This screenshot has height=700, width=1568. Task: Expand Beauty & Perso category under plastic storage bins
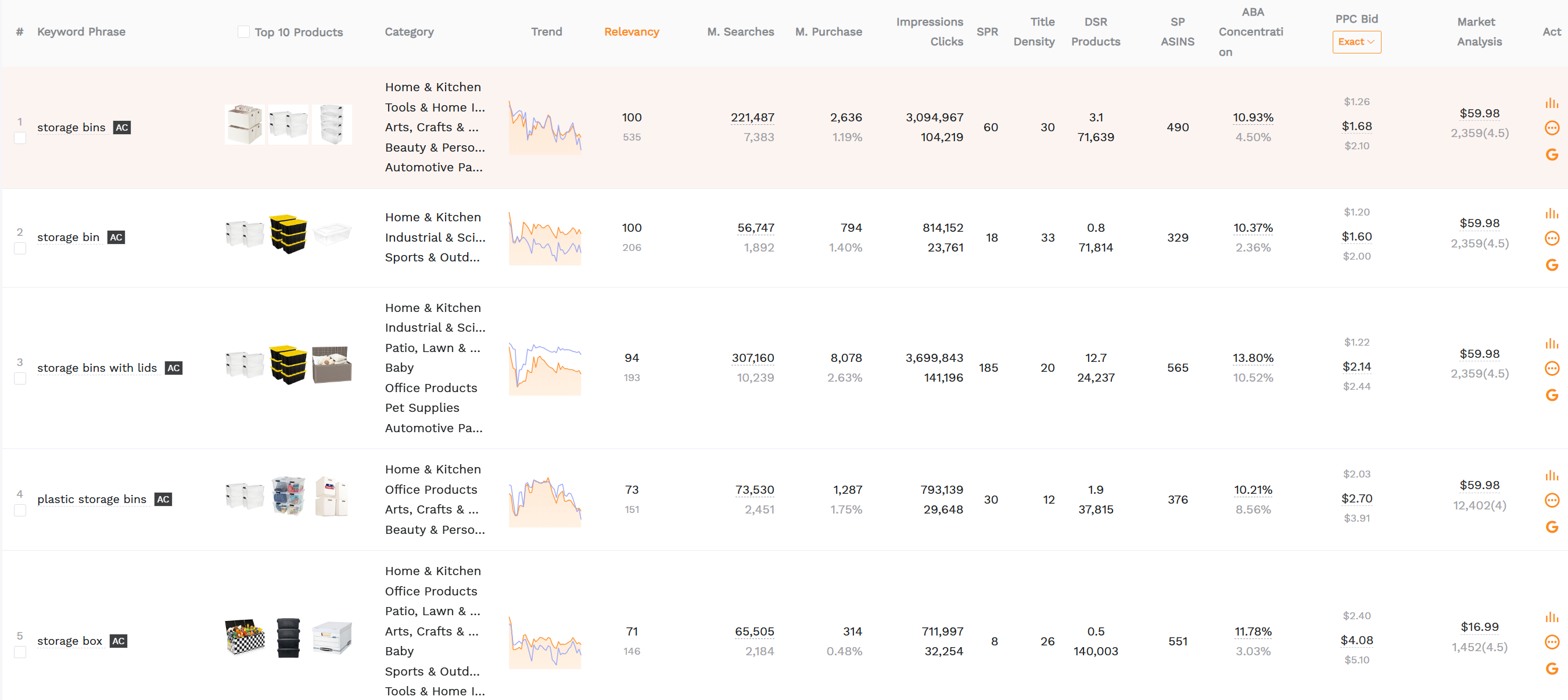point(435,530)
